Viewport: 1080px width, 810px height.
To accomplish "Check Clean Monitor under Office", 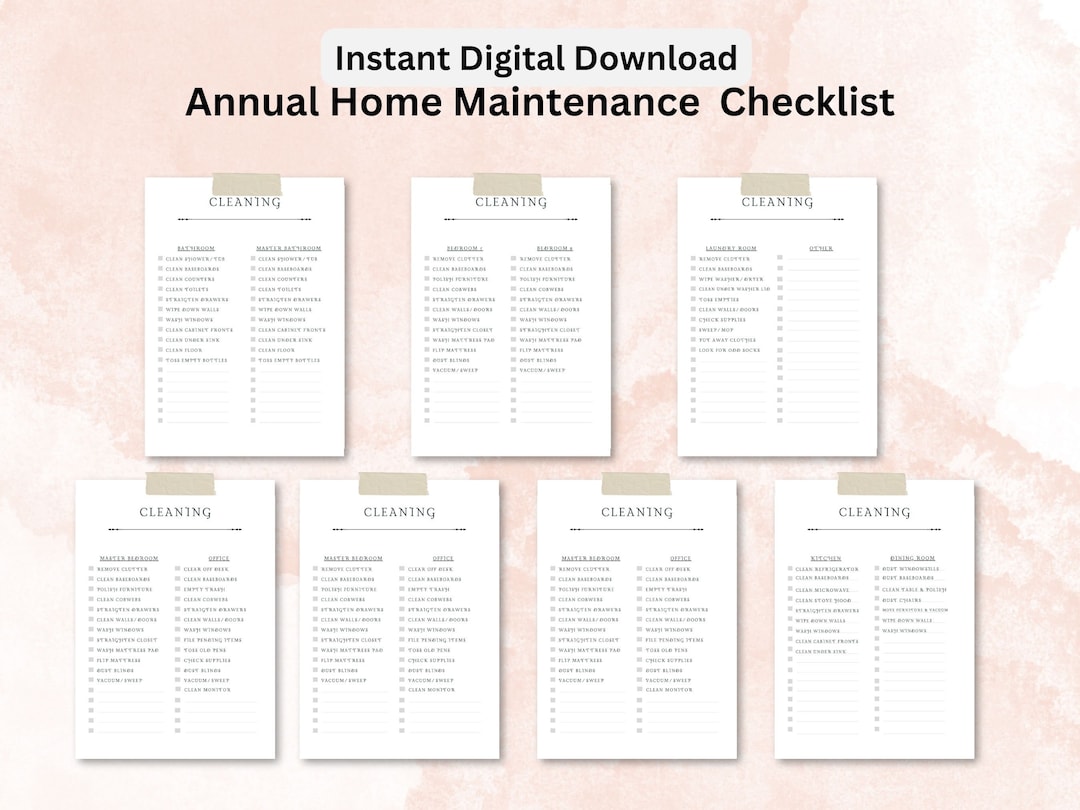I will click(x=177, y=690).
